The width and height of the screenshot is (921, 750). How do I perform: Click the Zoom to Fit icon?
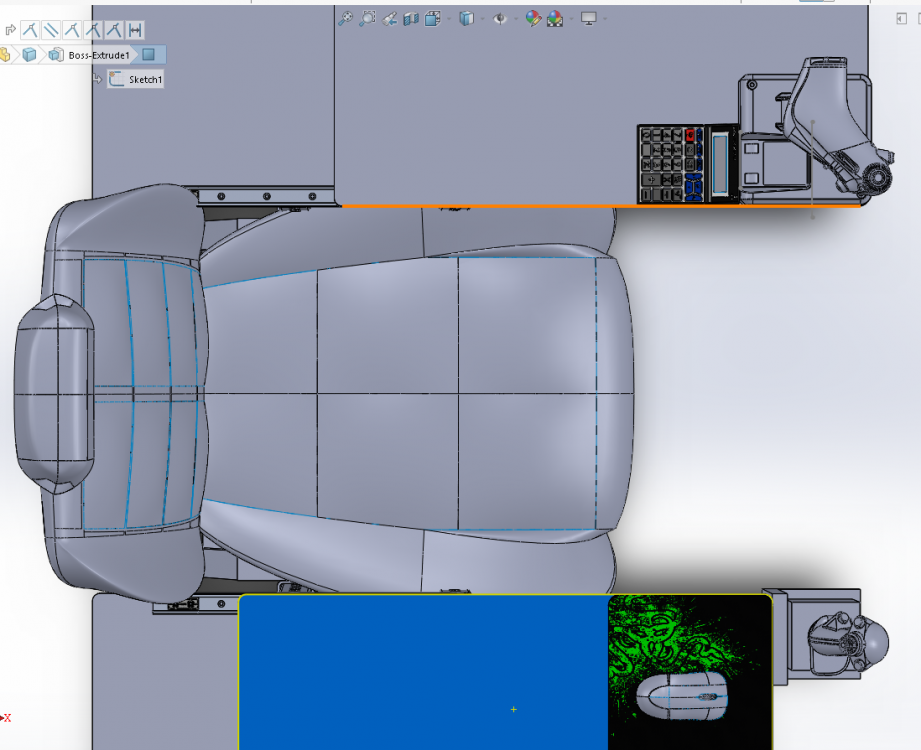coord(345,17)
